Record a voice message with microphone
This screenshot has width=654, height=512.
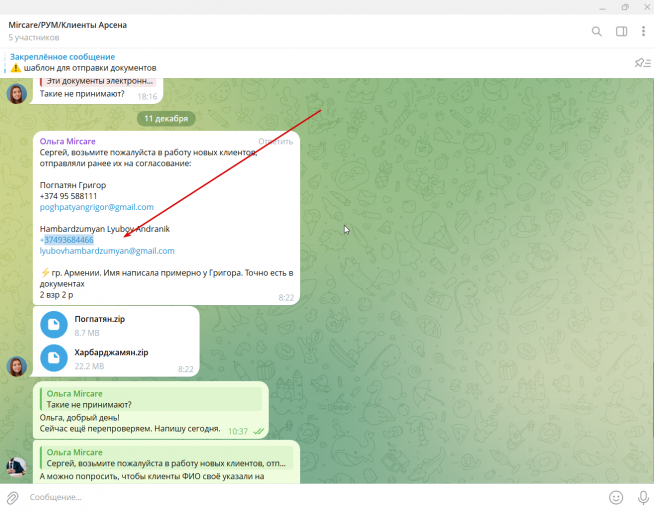(644, 497)
